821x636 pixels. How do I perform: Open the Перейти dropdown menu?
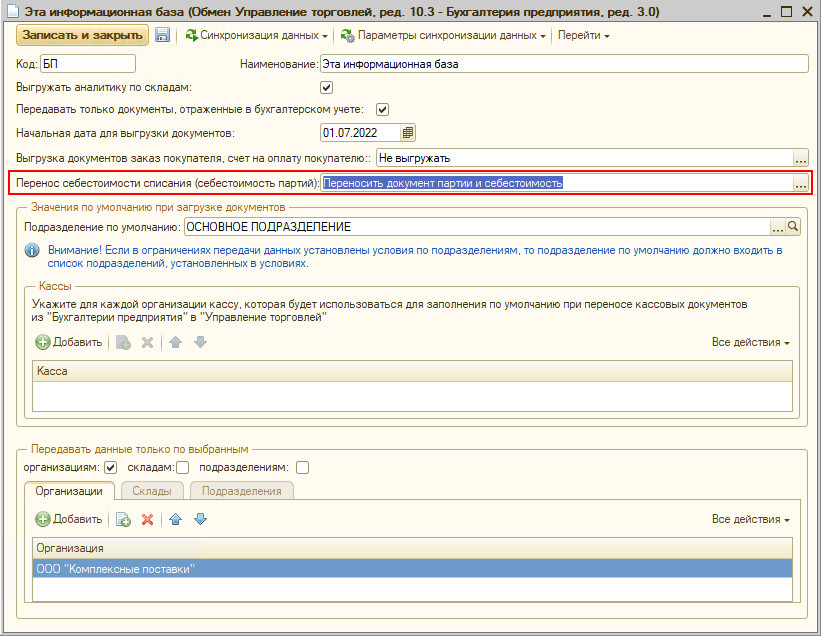click(x=583, y=36)
